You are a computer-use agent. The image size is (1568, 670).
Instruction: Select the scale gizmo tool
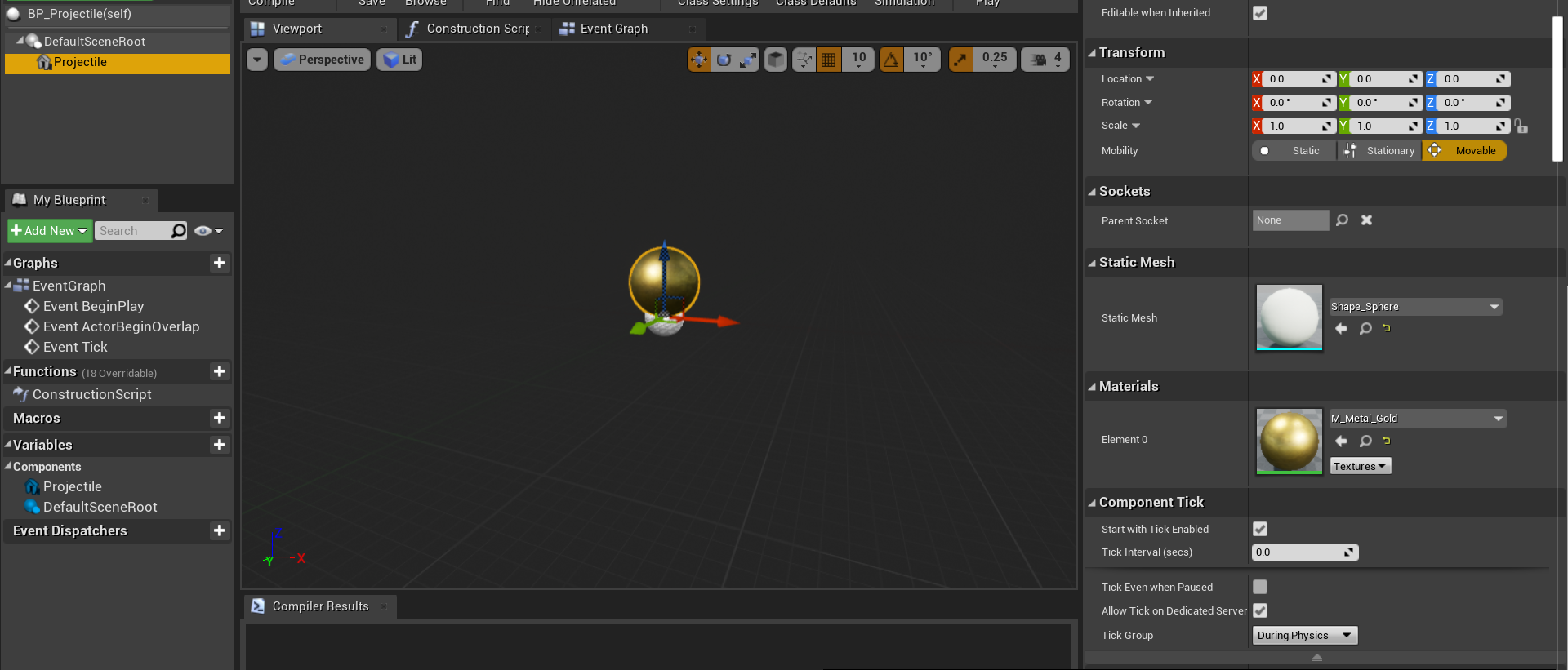748,60
